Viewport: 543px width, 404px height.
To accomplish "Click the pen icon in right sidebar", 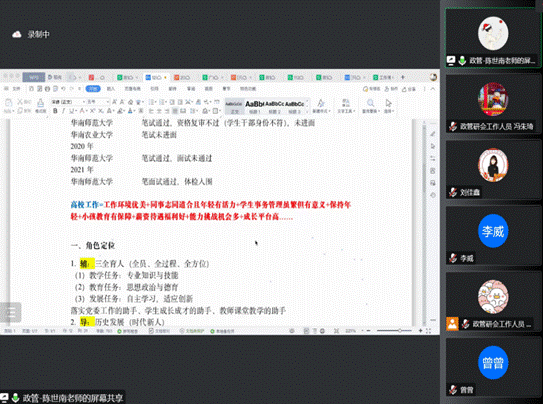I will tap(433, 134).
